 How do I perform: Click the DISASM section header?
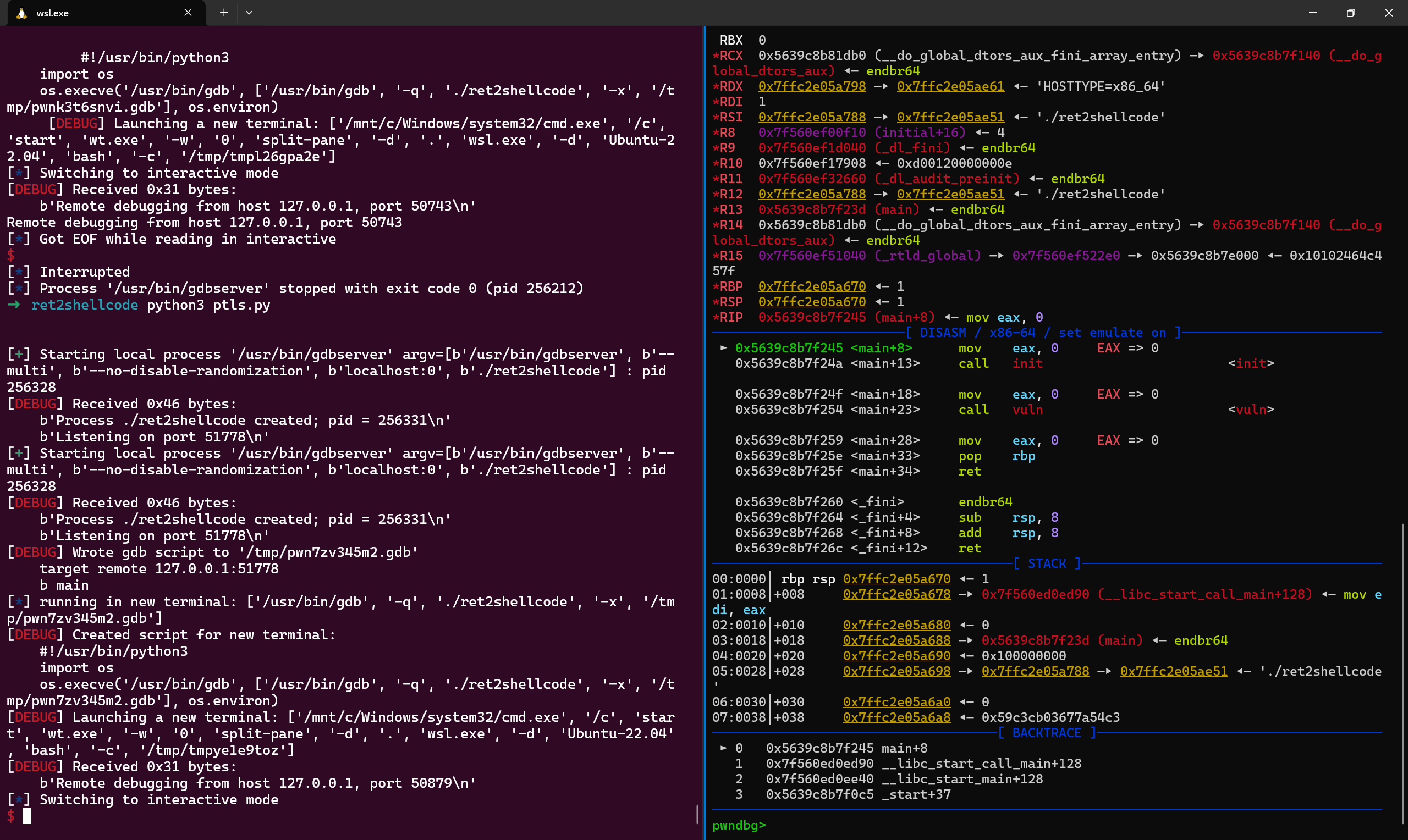click(1043, 332)
